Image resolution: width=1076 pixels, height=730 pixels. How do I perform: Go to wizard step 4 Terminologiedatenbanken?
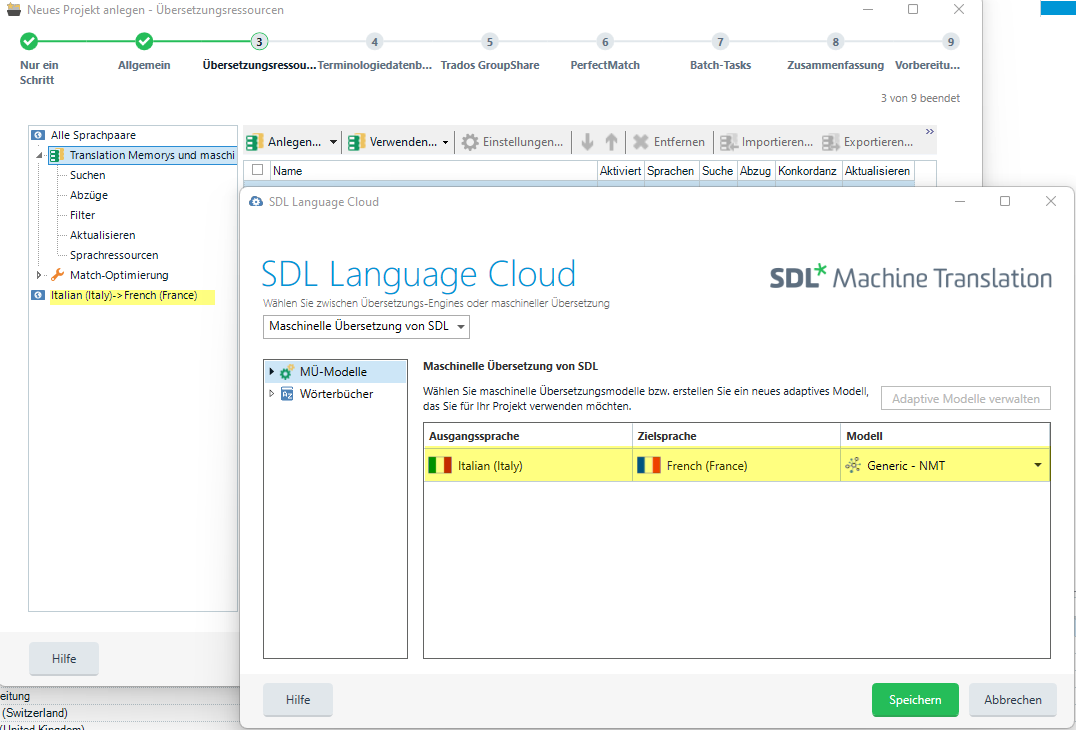(375, 42)
